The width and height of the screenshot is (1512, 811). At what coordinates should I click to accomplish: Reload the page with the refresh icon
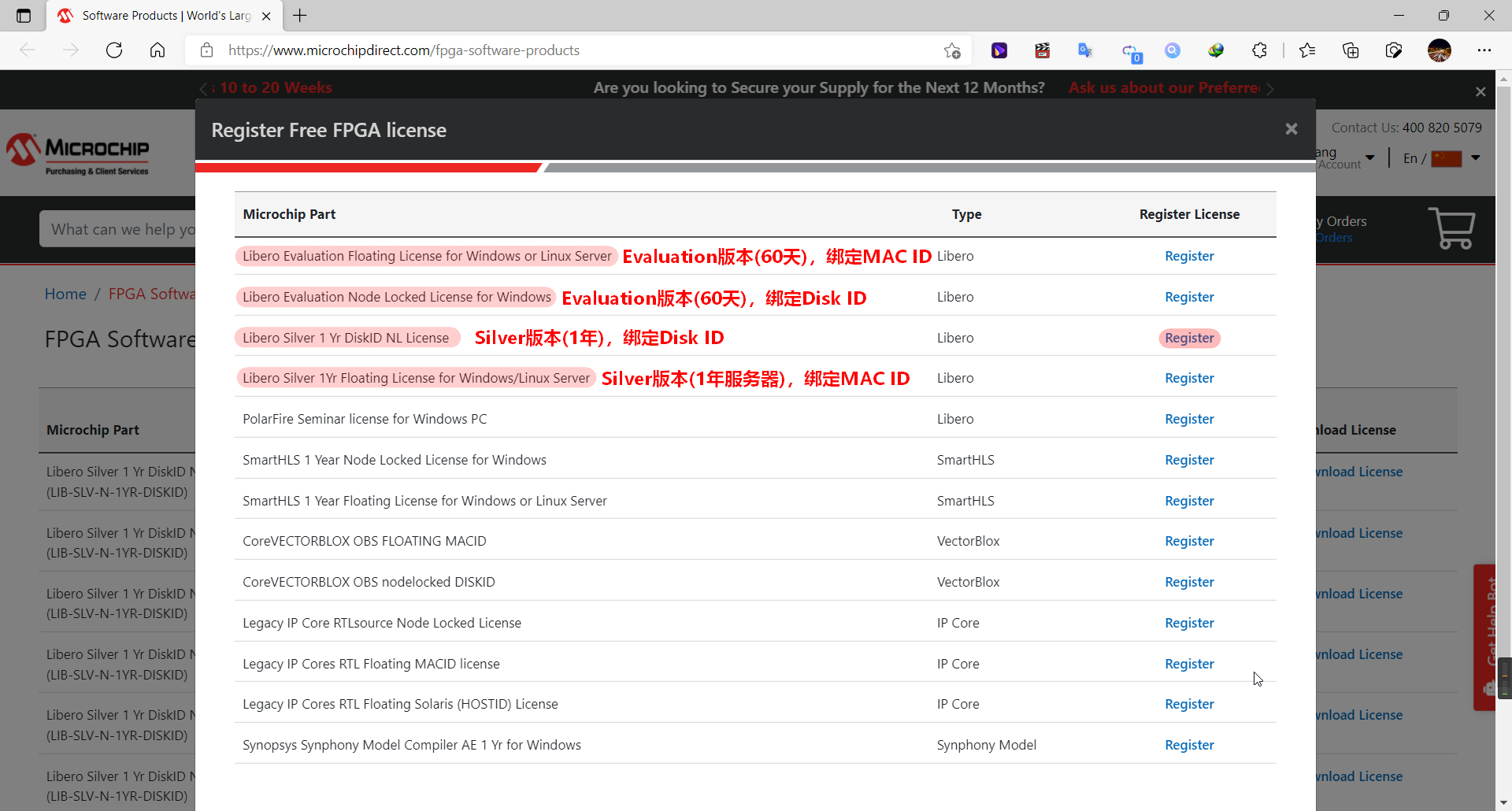[x=114, y=50]
